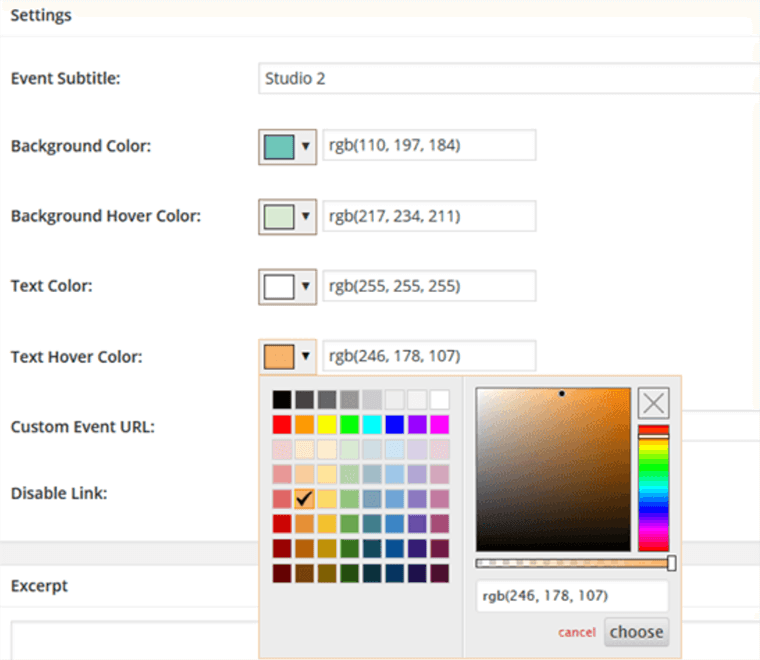
Task: Pick the pure red palette swatch
Action: pos(282,424)
